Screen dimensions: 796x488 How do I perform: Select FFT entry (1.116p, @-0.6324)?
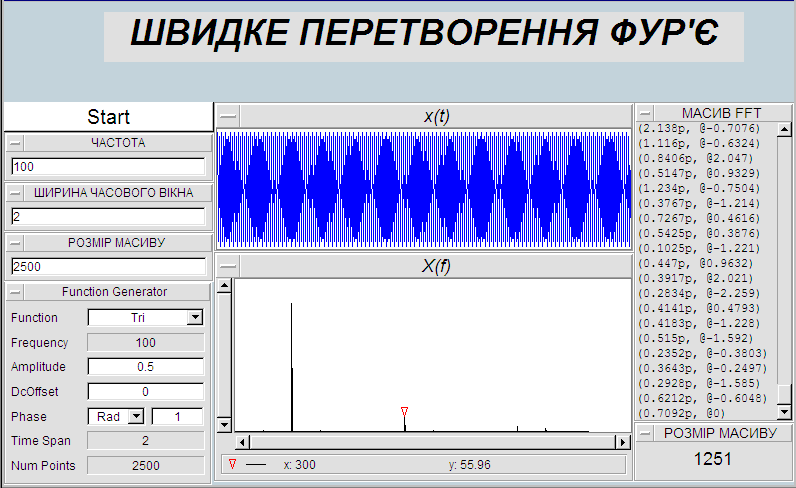(699, 144)
